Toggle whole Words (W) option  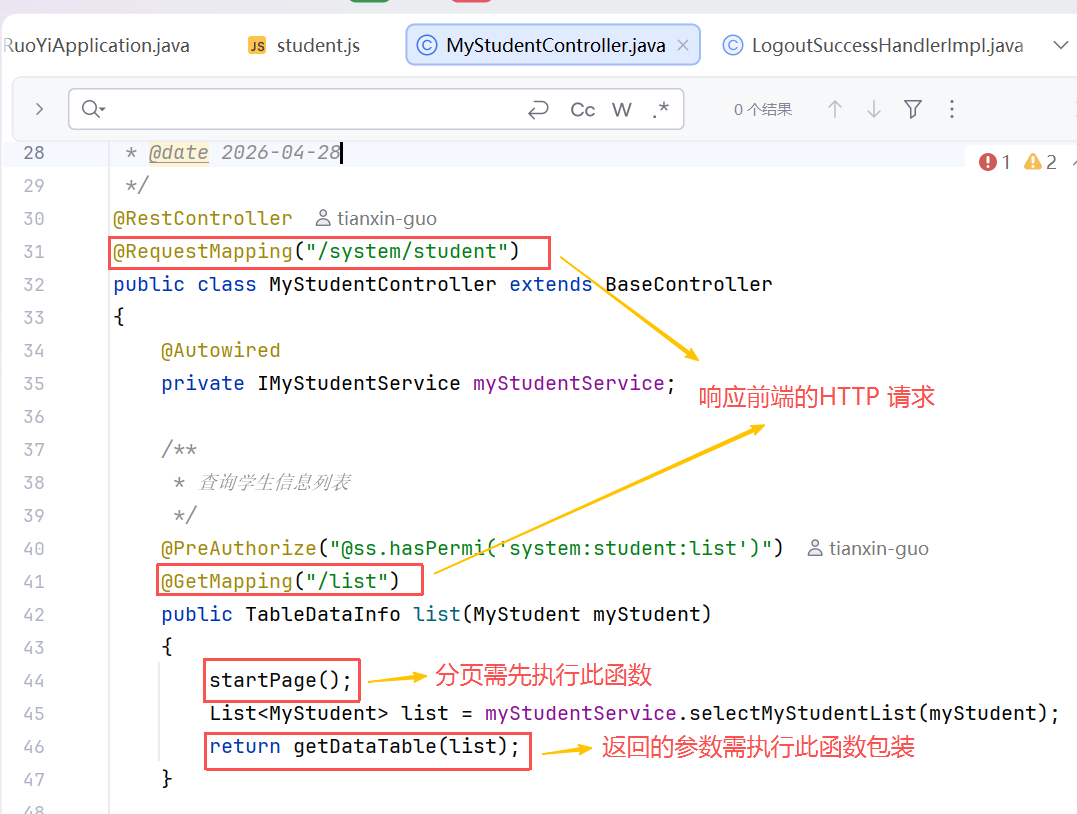pos(622,110)
